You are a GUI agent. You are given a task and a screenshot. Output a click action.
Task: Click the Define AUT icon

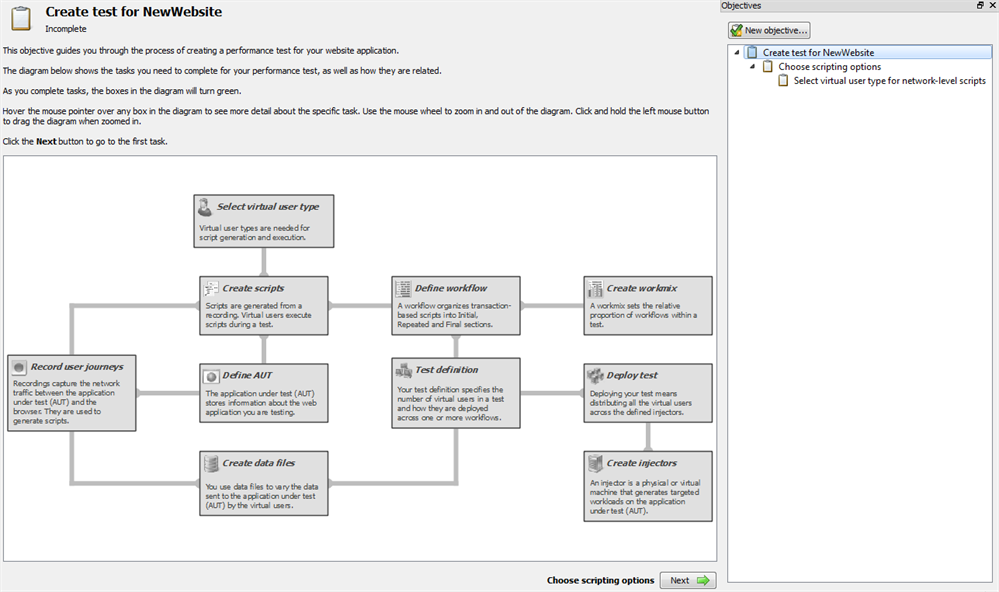coord(211,375)
